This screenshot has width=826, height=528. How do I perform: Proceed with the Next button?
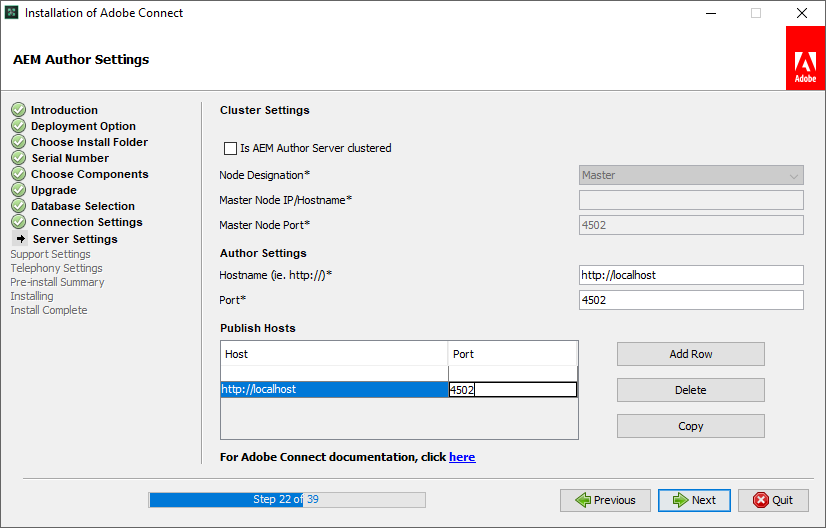click(x=694, y=500)
